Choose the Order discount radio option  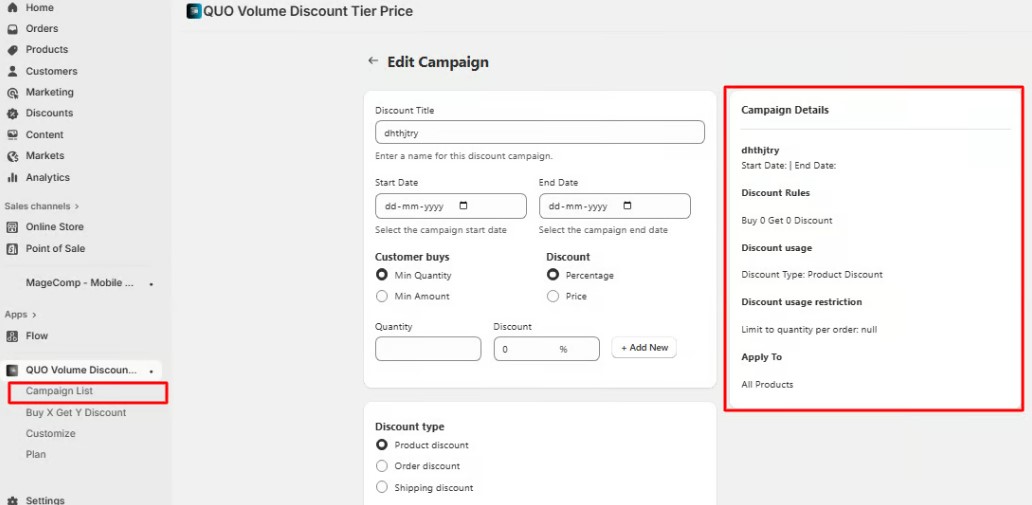click(x=382, y=466)
